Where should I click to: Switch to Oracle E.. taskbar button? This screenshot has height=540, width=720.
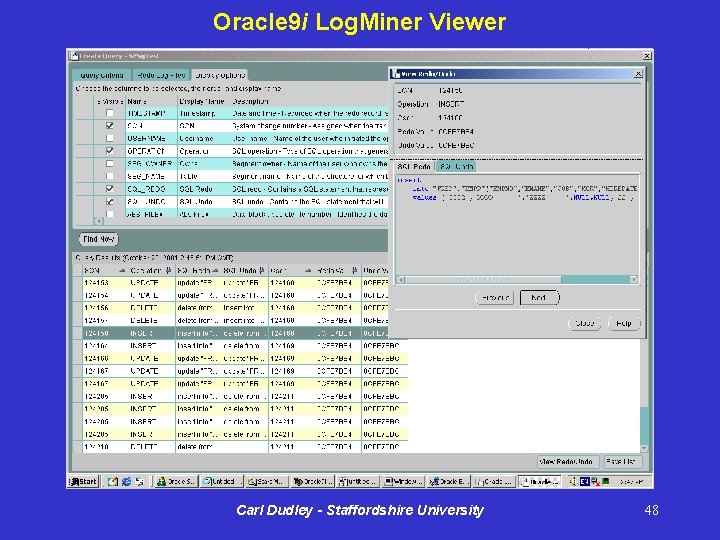[x=450, y=481]
